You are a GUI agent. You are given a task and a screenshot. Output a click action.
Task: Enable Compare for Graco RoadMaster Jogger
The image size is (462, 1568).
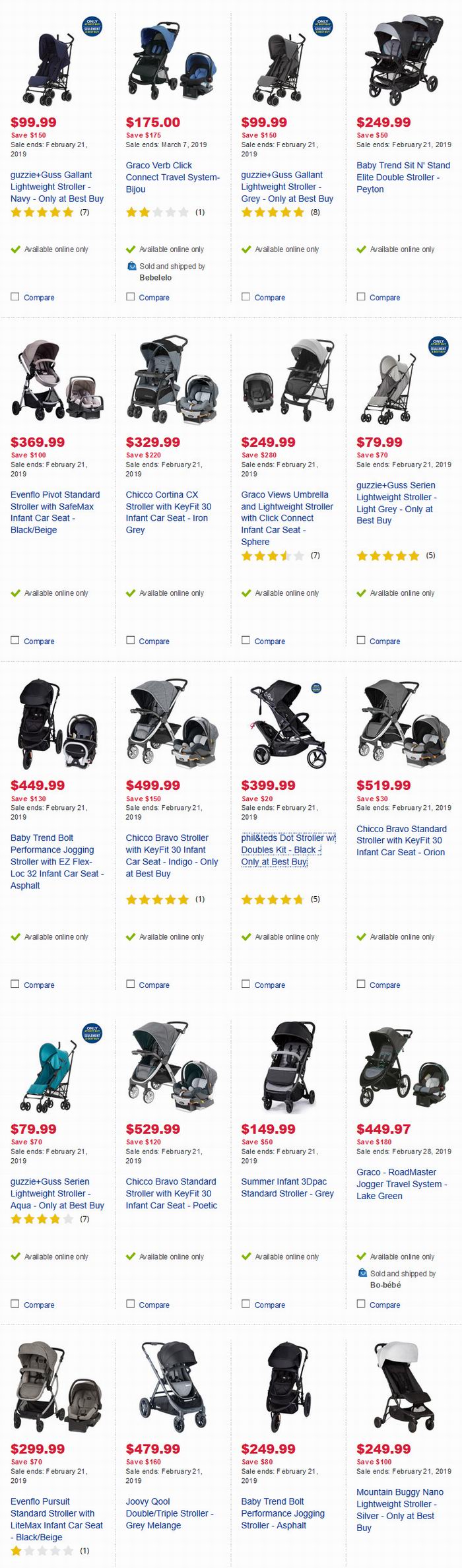click(361, 1303)
